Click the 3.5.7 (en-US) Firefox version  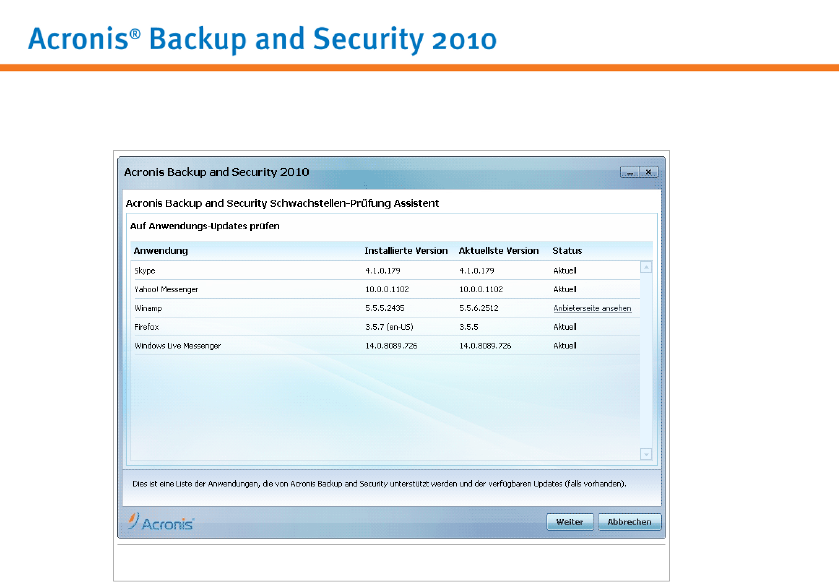click(389, 327)
